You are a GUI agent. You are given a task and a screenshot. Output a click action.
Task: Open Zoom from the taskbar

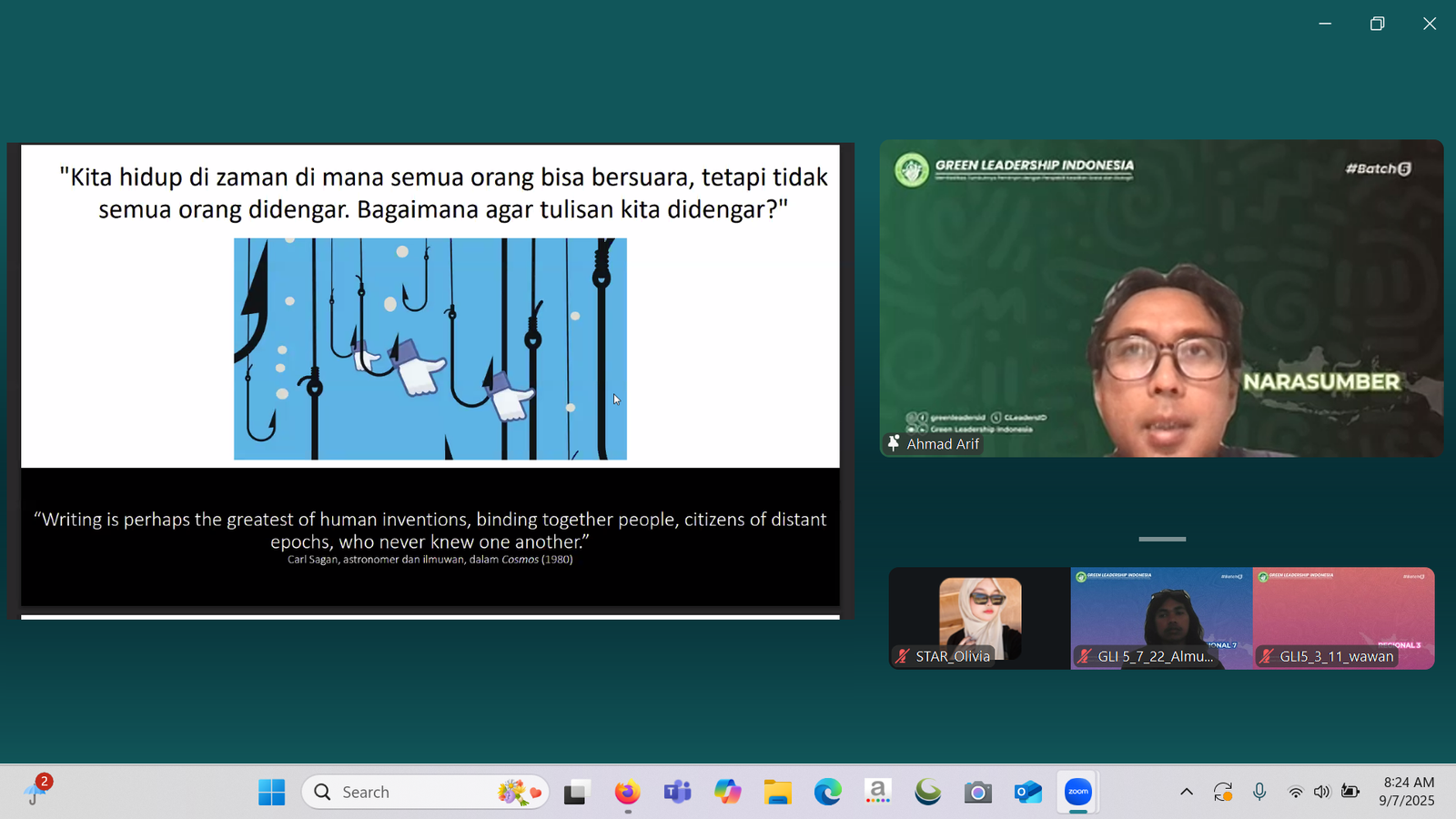pos(1077,792)
